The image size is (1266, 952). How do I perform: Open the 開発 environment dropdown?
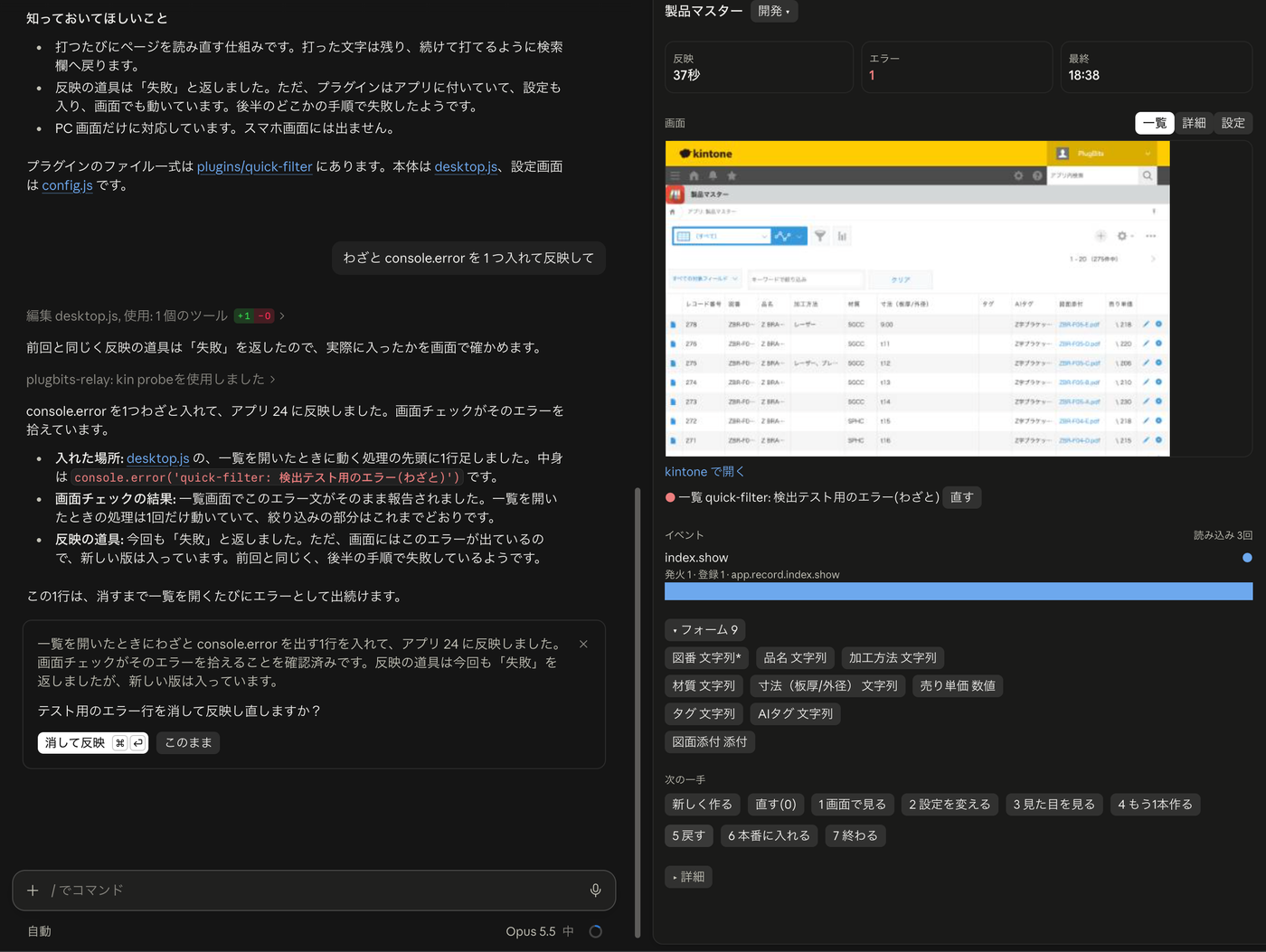[774, 12]
